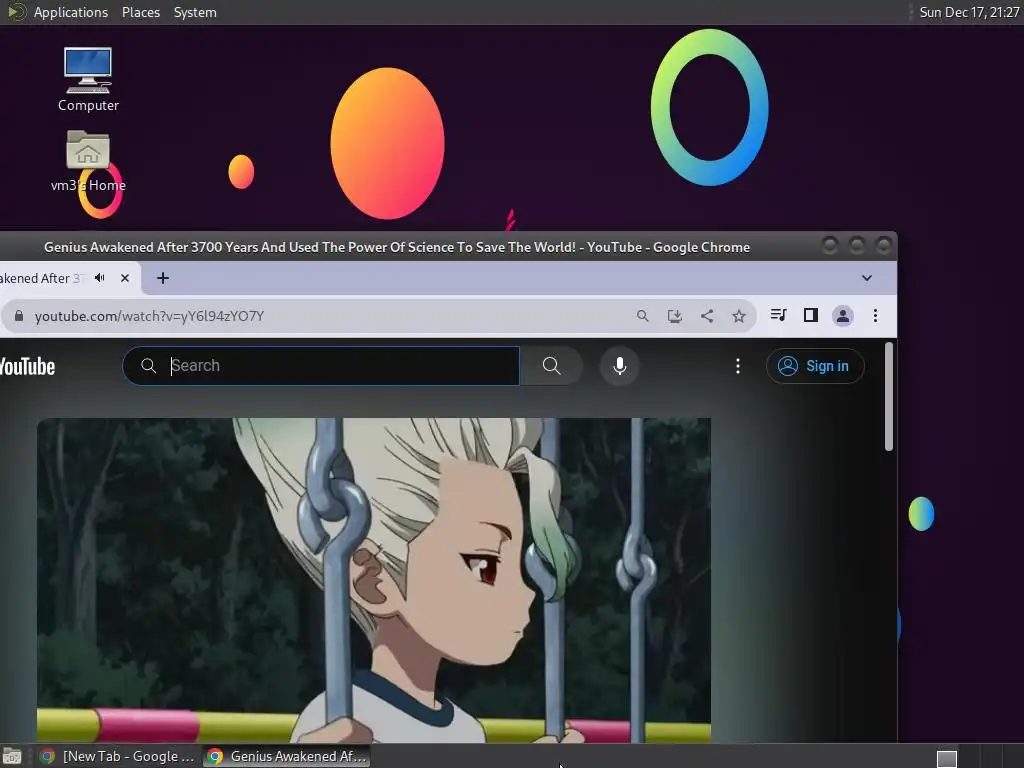The image size is (1024, 768).
Task: Maximize the Chrome window
Action: point(857,246)
